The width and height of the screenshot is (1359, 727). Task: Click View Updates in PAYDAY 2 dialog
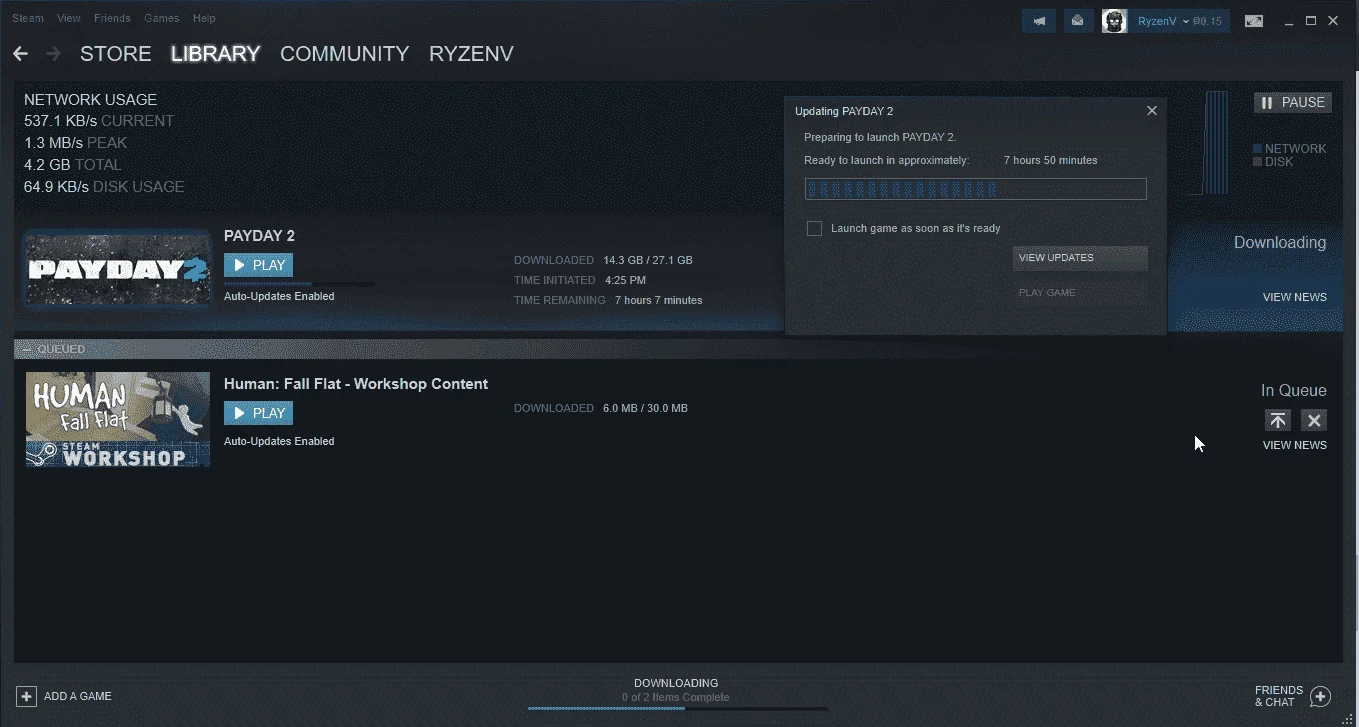click(x=1080, y=258)
